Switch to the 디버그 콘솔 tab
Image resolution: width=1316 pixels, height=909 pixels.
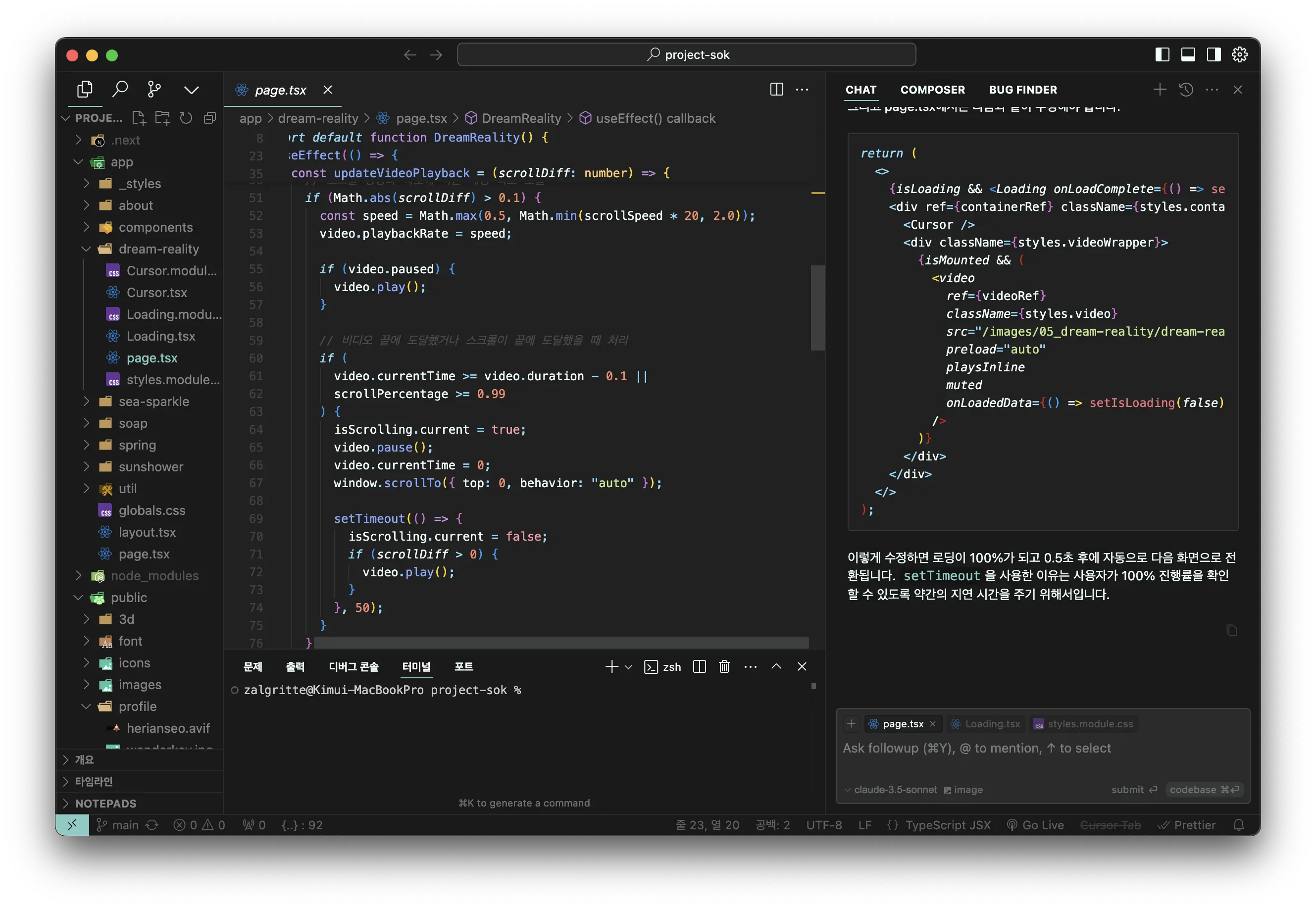(x=353, y=666)
